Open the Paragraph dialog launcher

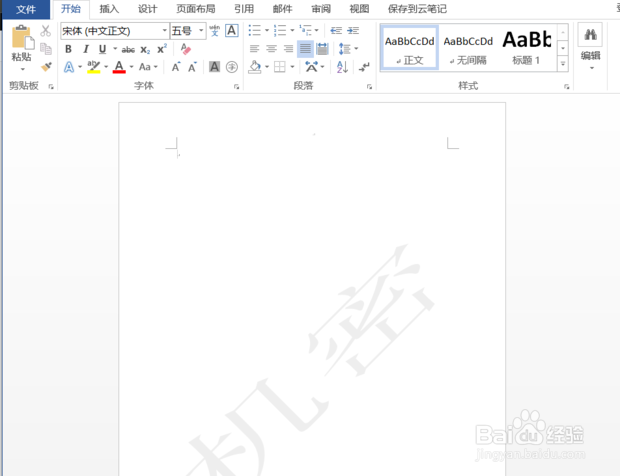369,86
